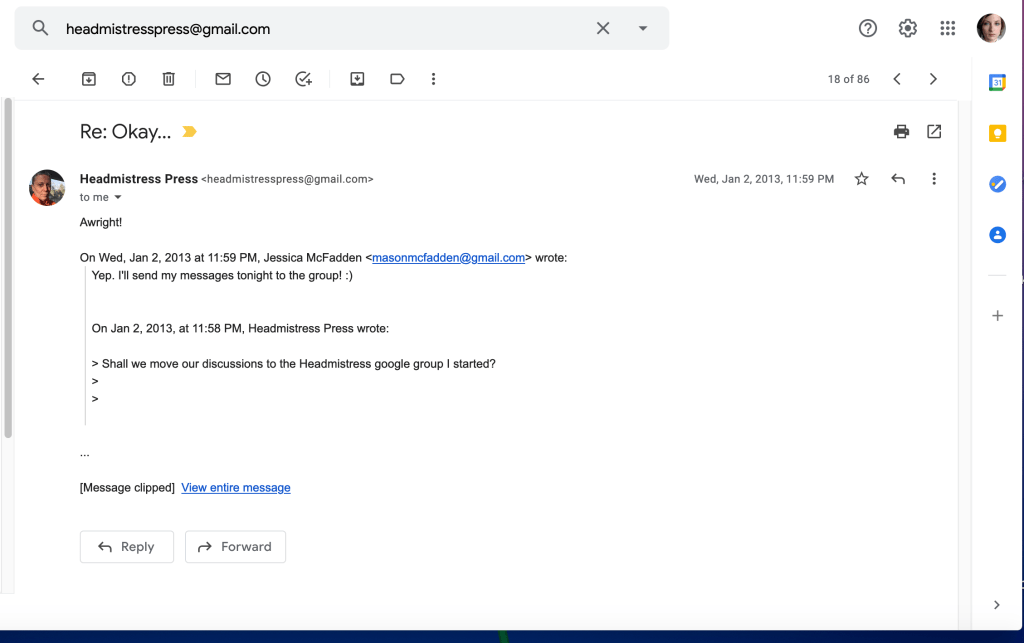Image resolution: width=1024 pixels, height=643 pixels.
Task: Open the message's More options menu
Action: pyautogui.click(x=934, y=179)
